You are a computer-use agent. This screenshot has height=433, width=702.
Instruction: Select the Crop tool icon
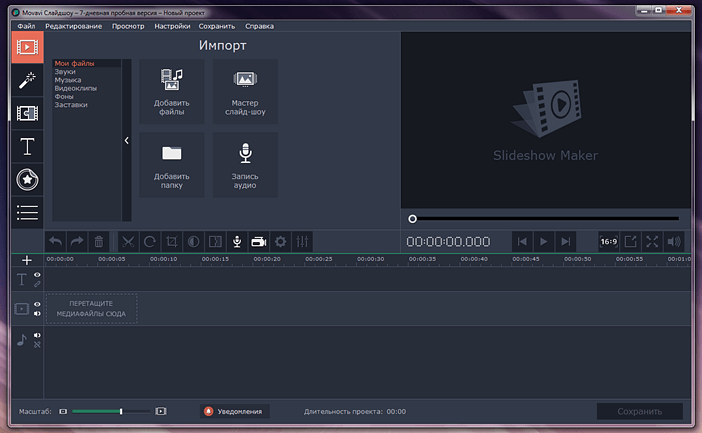(x=171, y=242)
